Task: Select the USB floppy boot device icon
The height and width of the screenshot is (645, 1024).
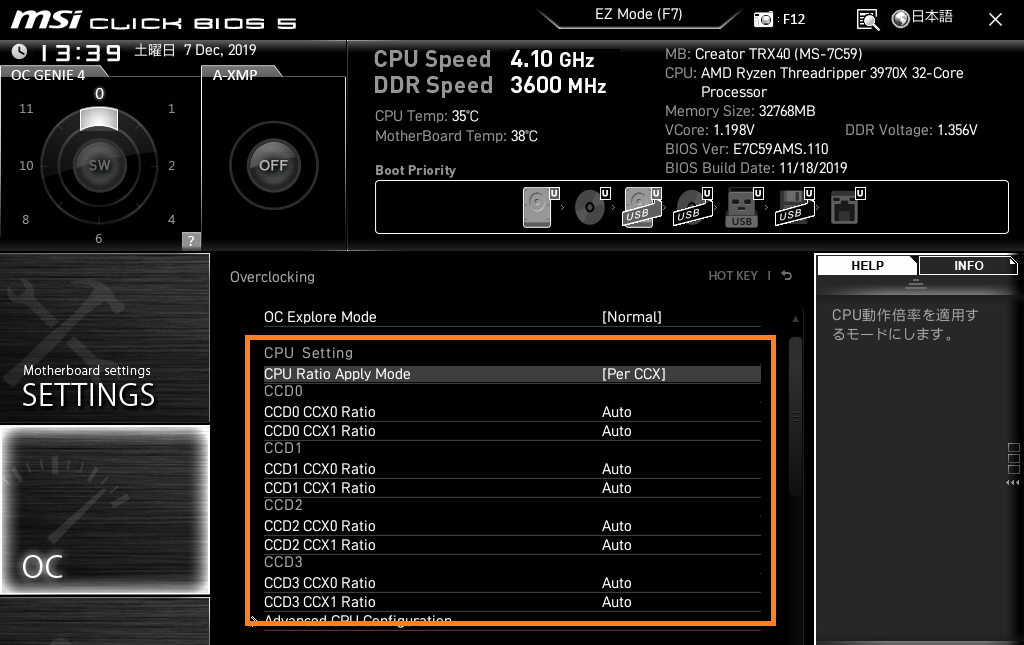Action: click(x=795, y=207)
